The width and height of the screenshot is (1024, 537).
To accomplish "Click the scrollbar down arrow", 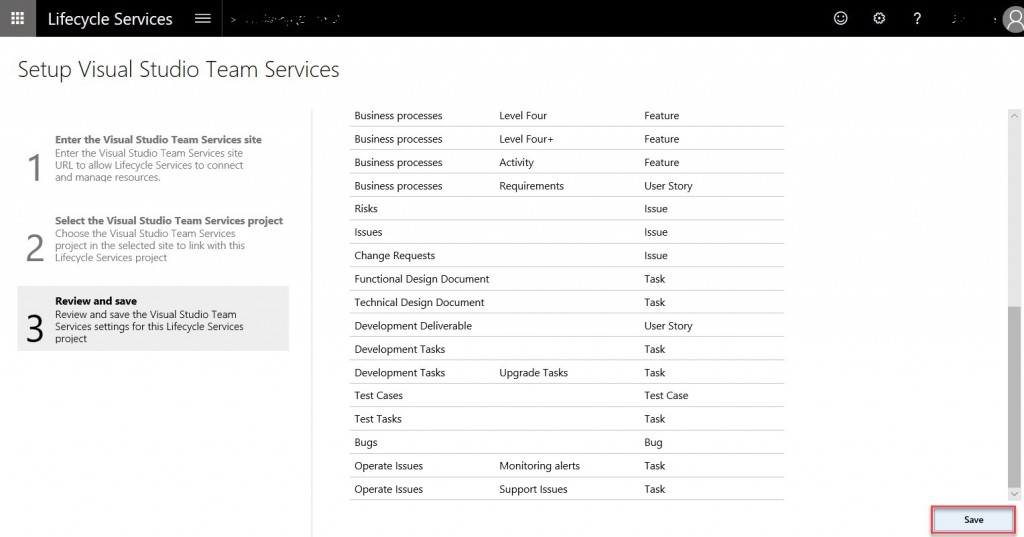I will [1014, 494].
